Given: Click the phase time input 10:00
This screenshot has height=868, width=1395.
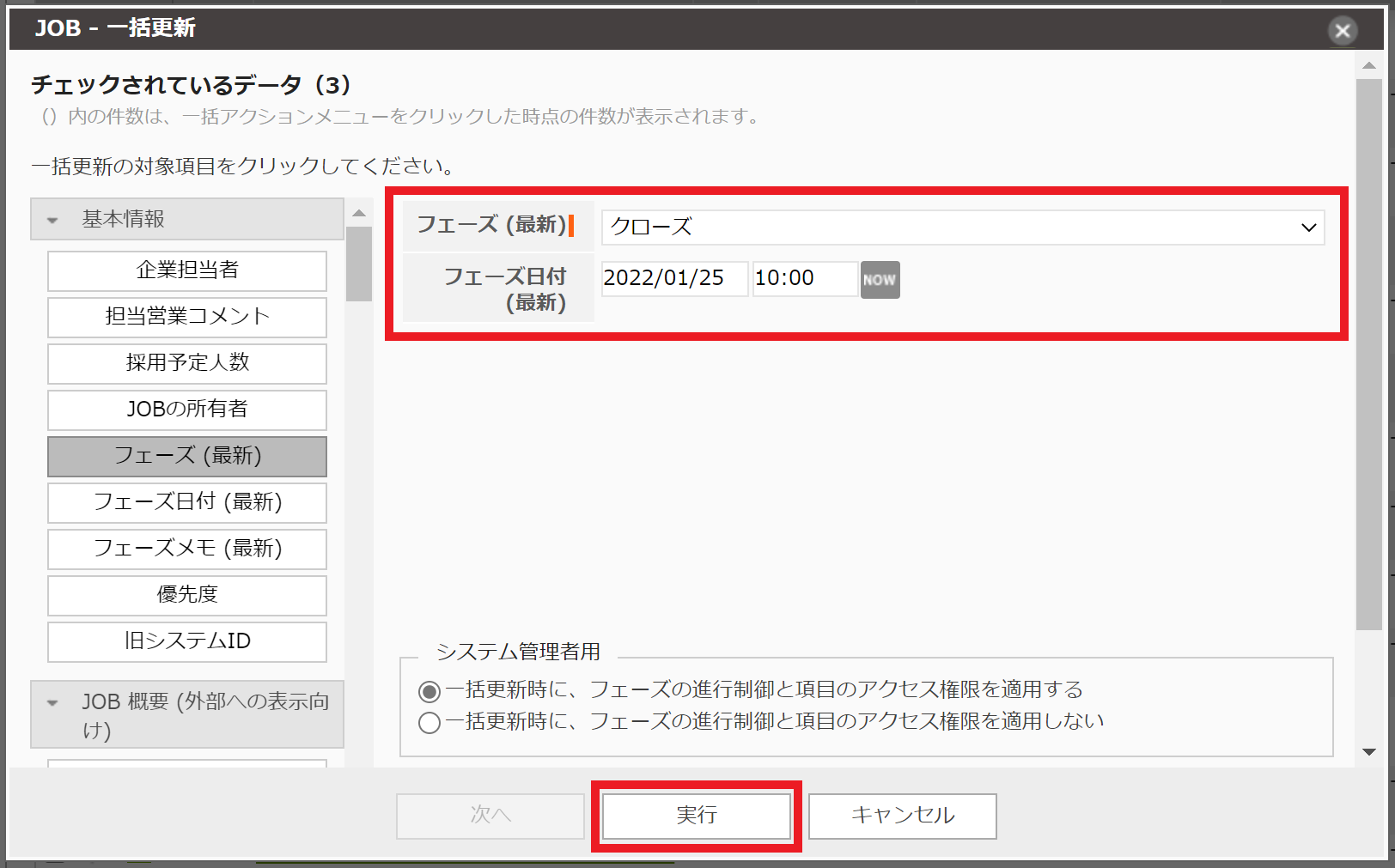Looking at the screenshot, I should point(804,279).
